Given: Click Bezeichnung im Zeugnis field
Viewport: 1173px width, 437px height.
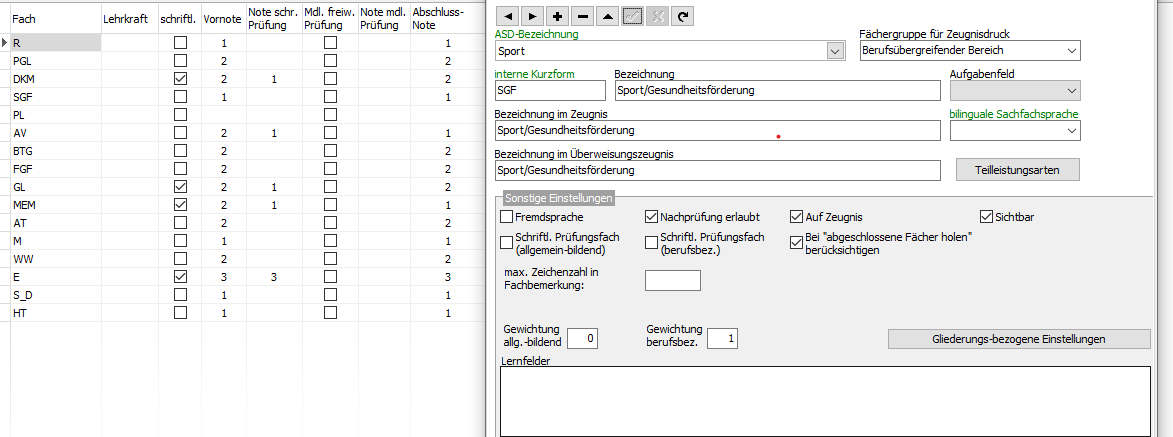Looking at the screenshot, I should click(717, 130).
